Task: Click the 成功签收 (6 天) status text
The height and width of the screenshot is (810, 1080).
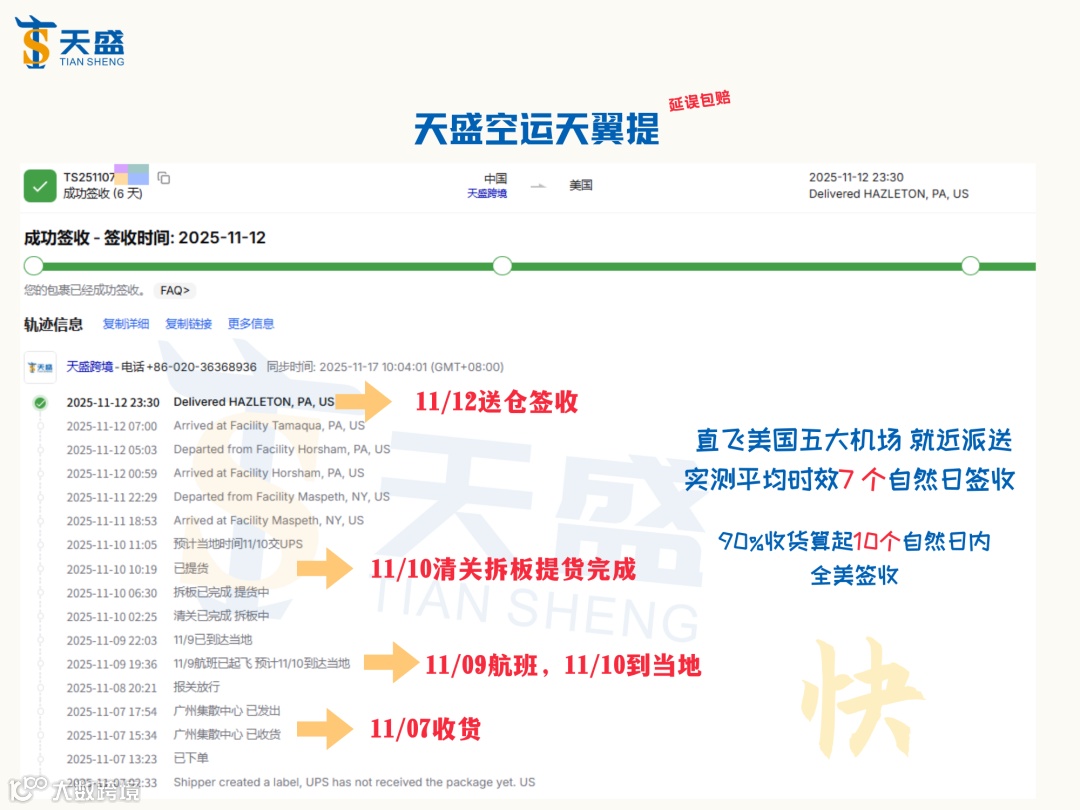Action: [103, 194]
